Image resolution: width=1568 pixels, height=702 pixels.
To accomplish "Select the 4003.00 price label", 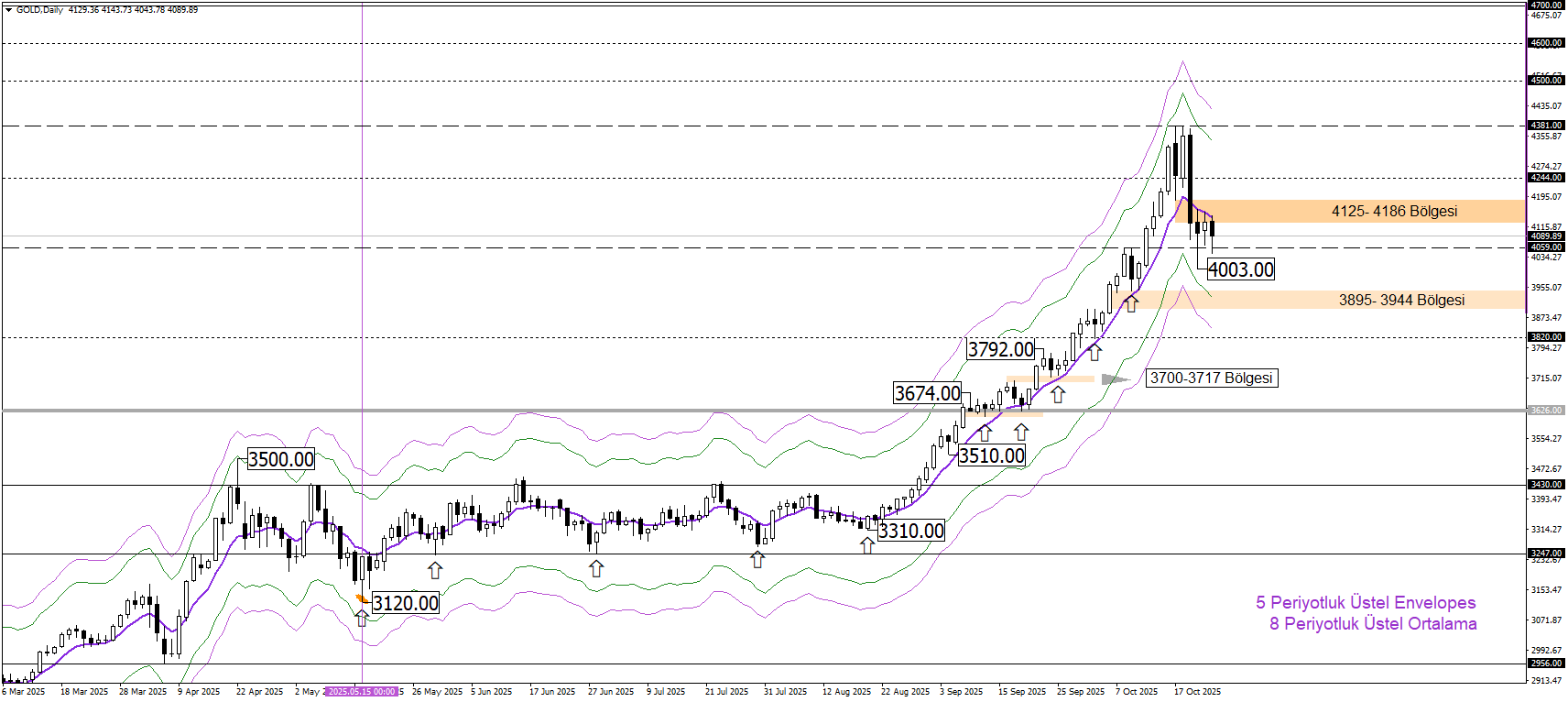I will tap(1241, 269).
